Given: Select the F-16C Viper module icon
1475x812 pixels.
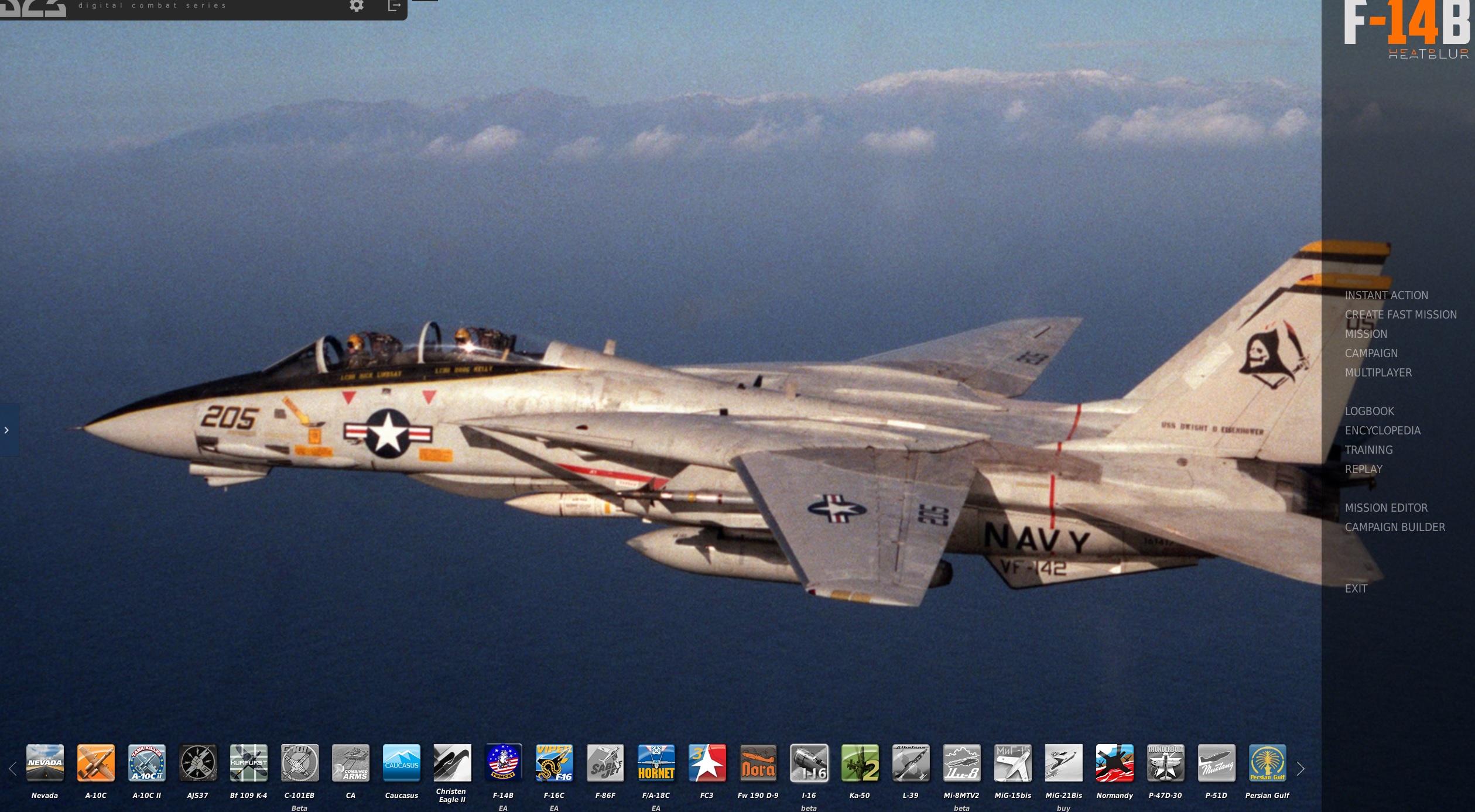Looking at the screenshot, I should 554,762.
